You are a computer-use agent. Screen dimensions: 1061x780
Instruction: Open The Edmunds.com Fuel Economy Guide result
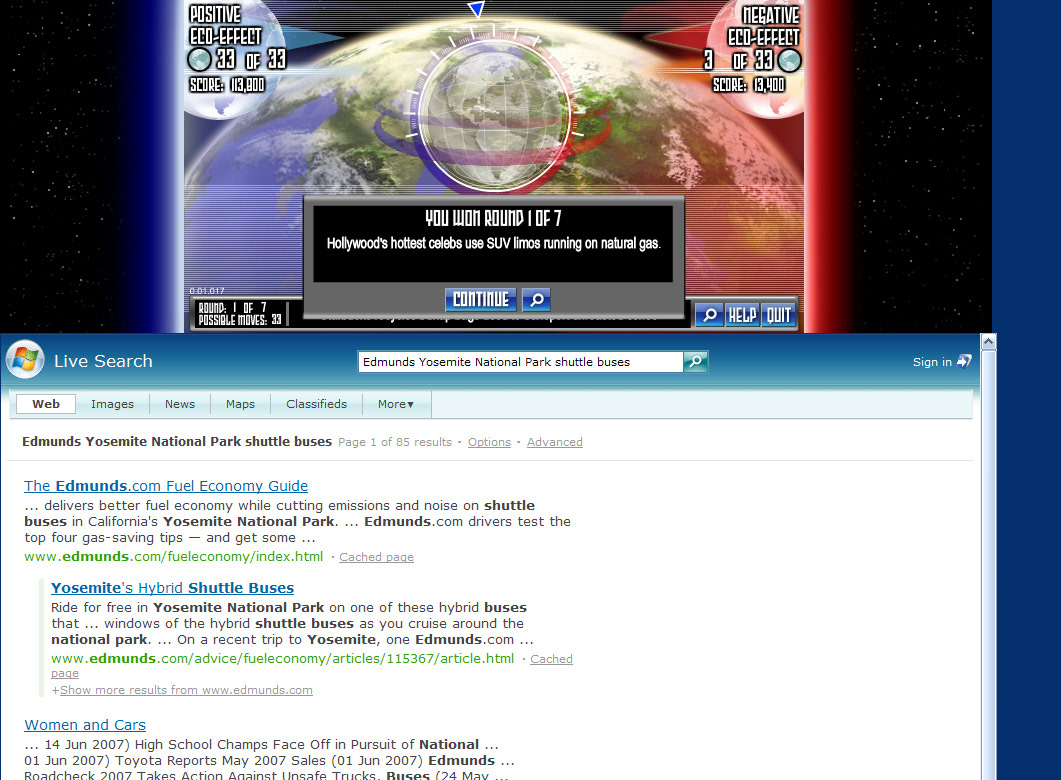pos(166,486)
